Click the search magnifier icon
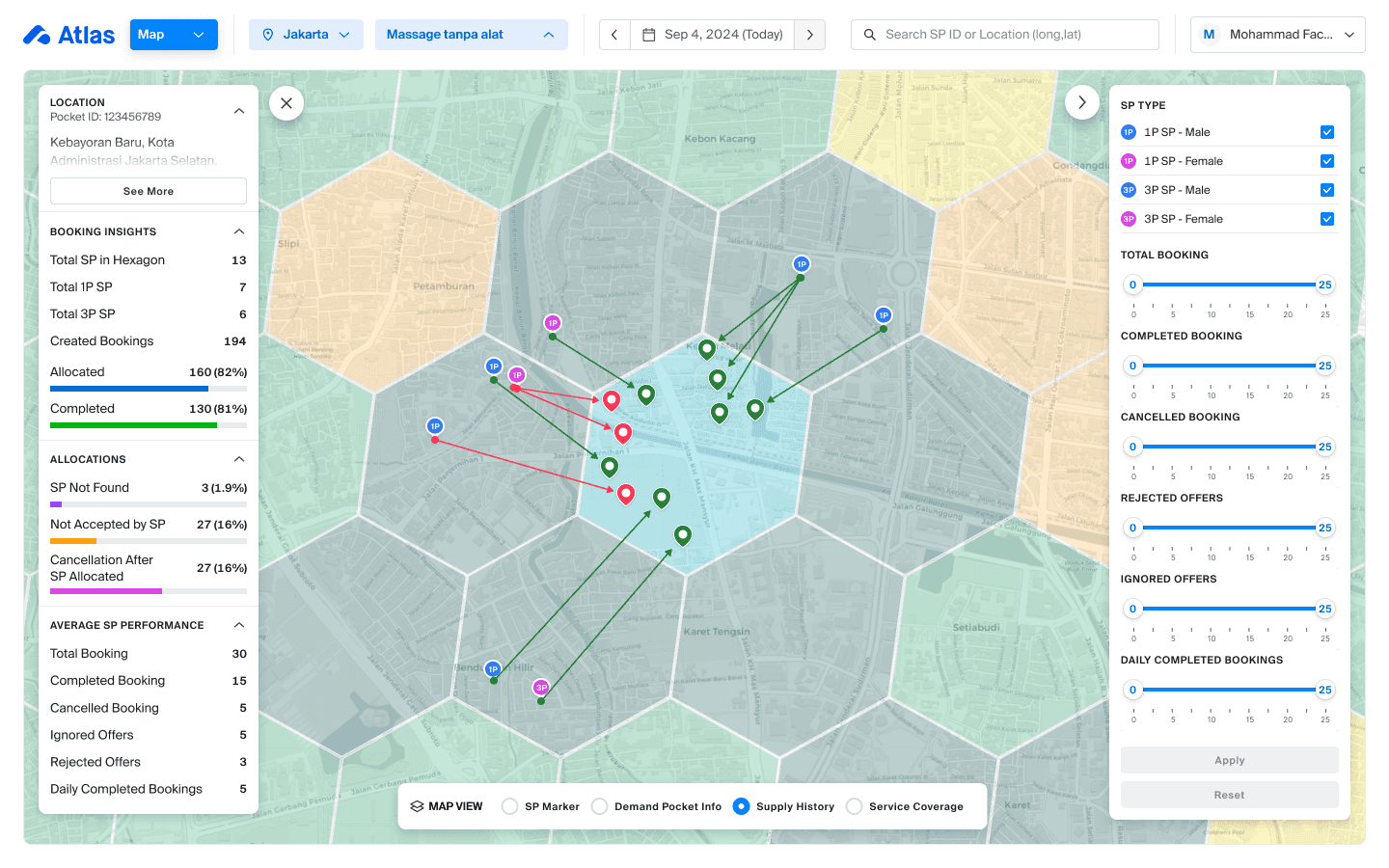This screenshot has height=868, width=1389. (x=869, y=35)
